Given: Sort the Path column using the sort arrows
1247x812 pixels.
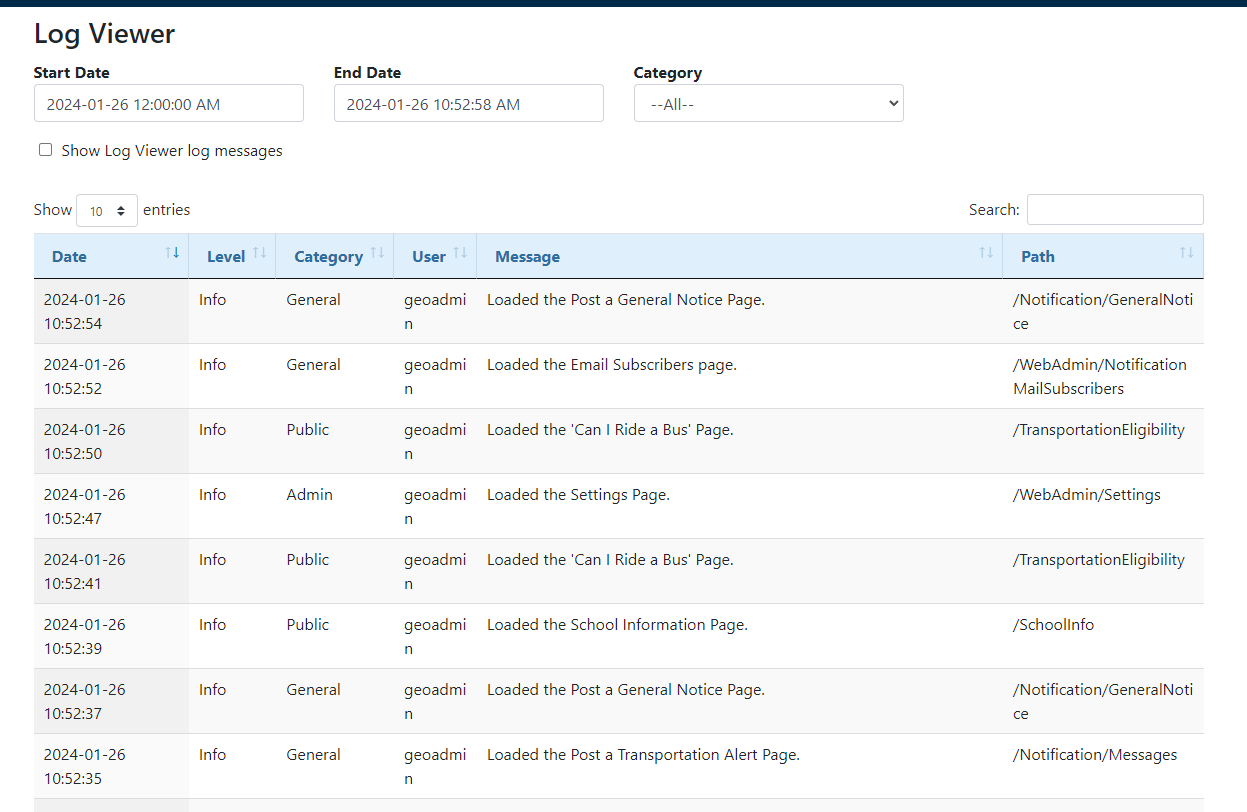Looking at the screenshot, I should pyautogui.click(x=1187, y=254).
